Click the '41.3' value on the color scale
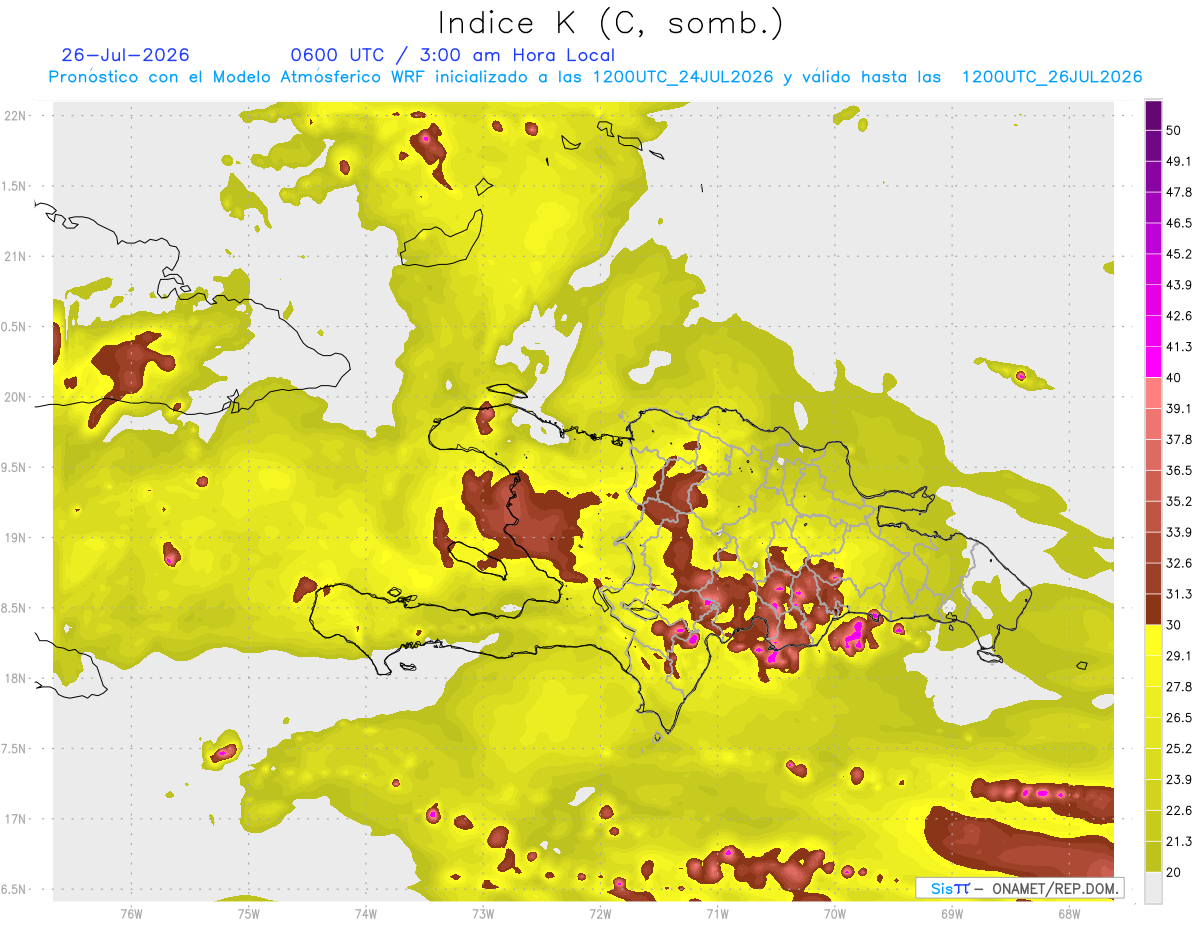This screenshot has width=1200, height=927. click(1178, 347)
